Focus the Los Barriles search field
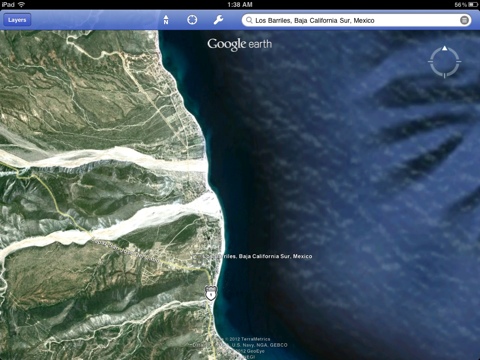 click(356, 20)
